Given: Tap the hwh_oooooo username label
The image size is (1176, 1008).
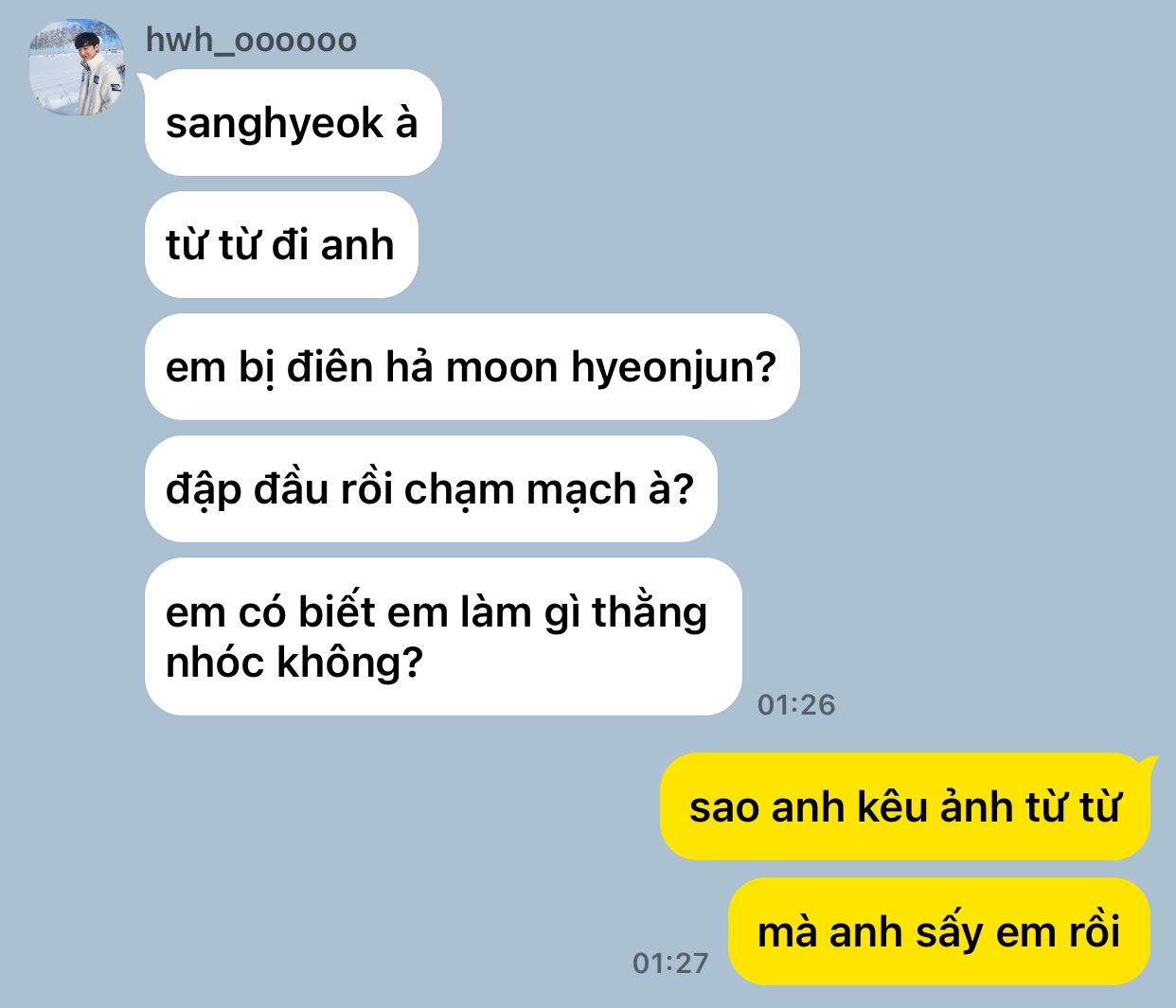Looking at the screenshot, I should coord(251,41).
